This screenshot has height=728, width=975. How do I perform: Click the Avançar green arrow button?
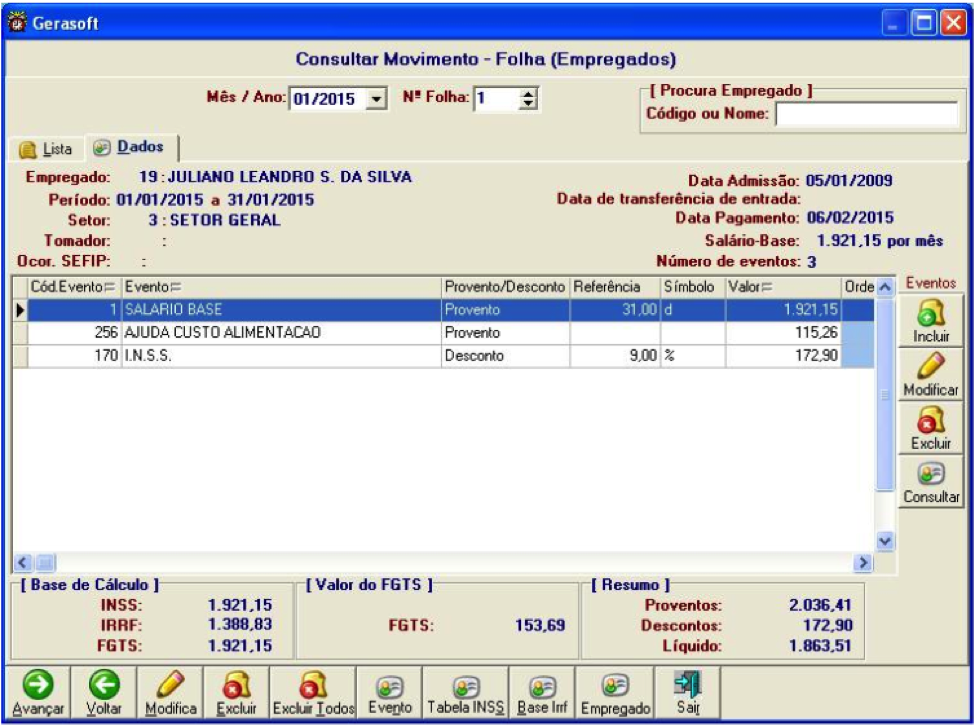(38, 693)
